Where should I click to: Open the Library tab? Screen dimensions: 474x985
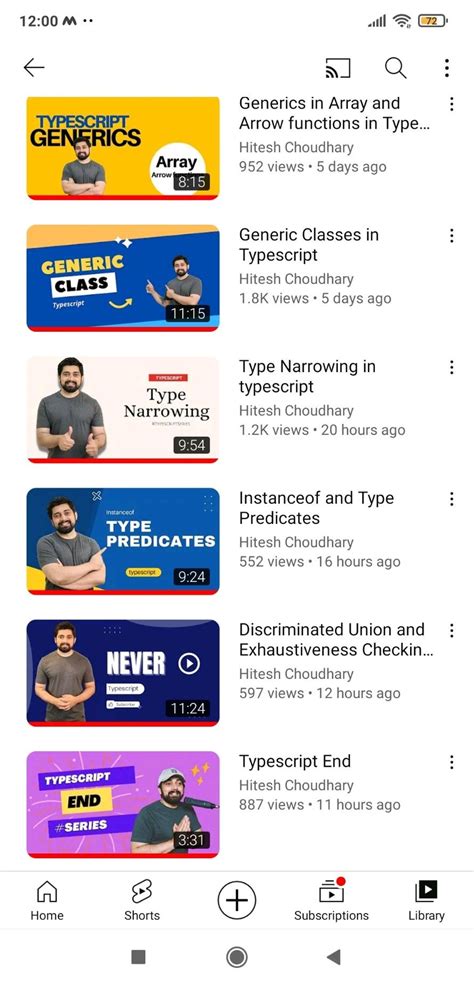click(x=426, y=900)
